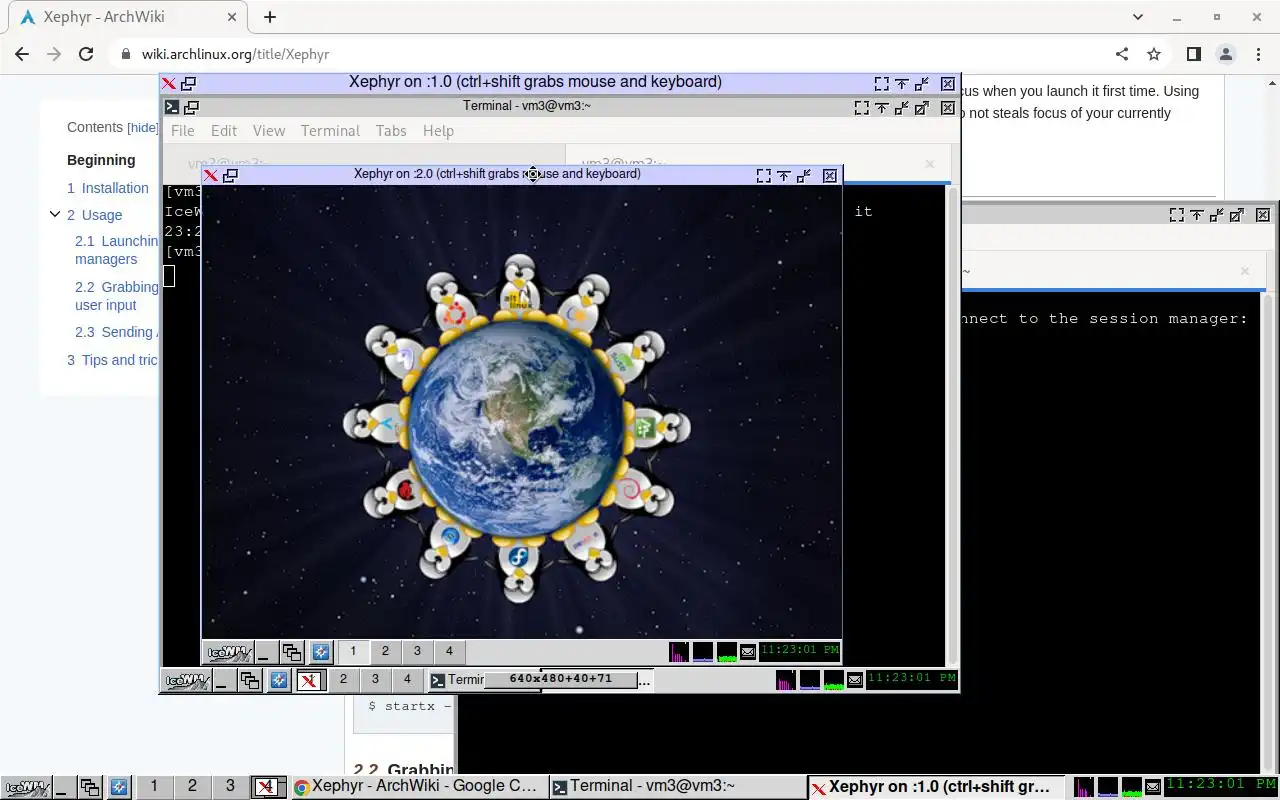Open IceWM start menu on bottom desktop taskbar

[x=27, y=787]
